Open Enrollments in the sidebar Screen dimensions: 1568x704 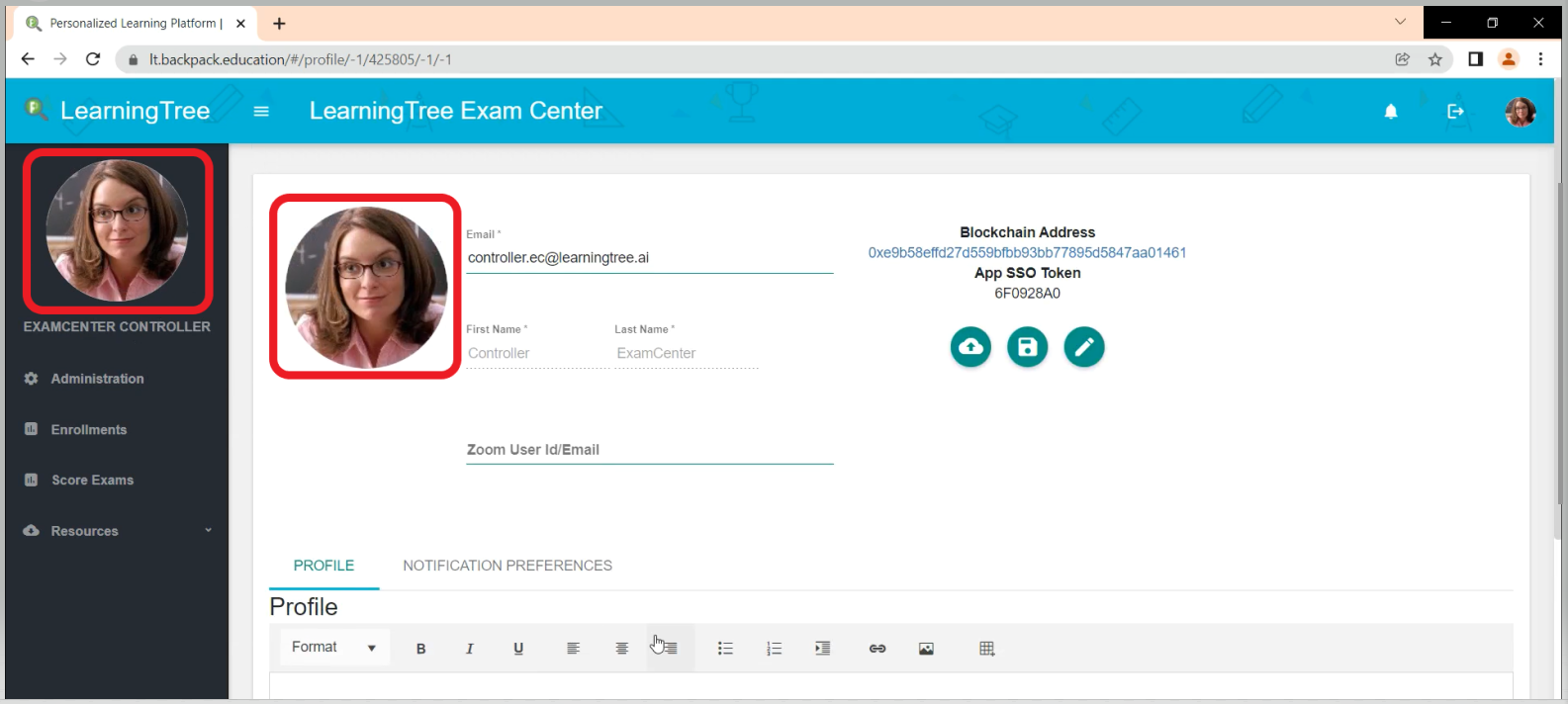[x=89, y=430]
